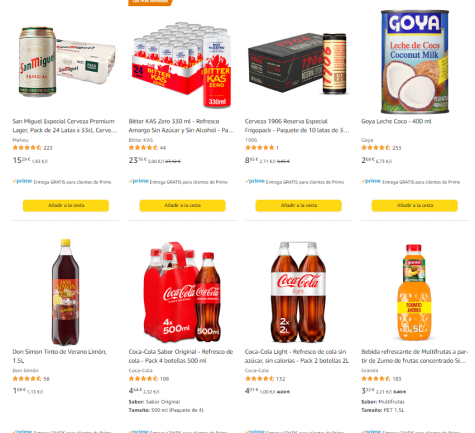475x433 pixels.
Task: Add Bitter KAS Zero to the basket
Action: pyautogui.click(x=182, y=205)
